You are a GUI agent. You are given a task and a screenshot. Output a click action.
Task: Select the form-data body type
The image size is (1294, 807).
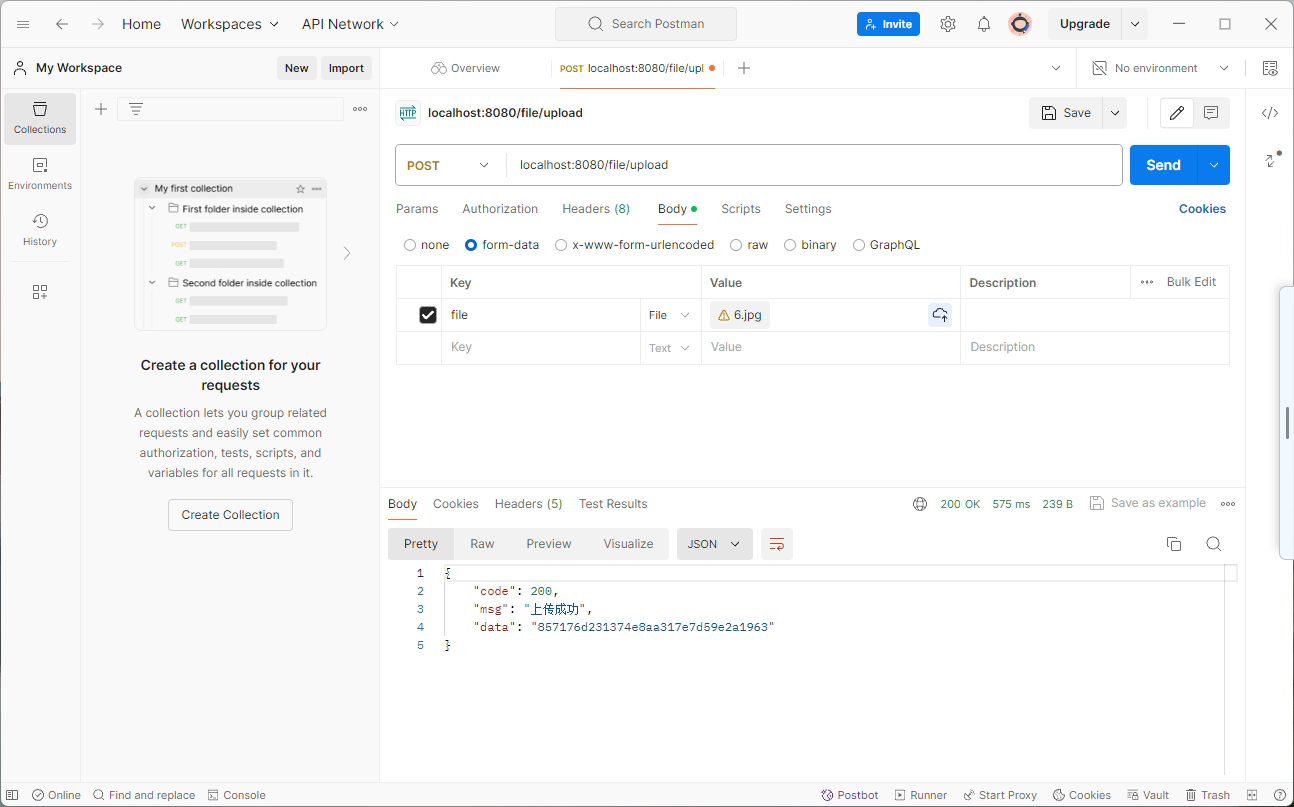pos(471,245)
